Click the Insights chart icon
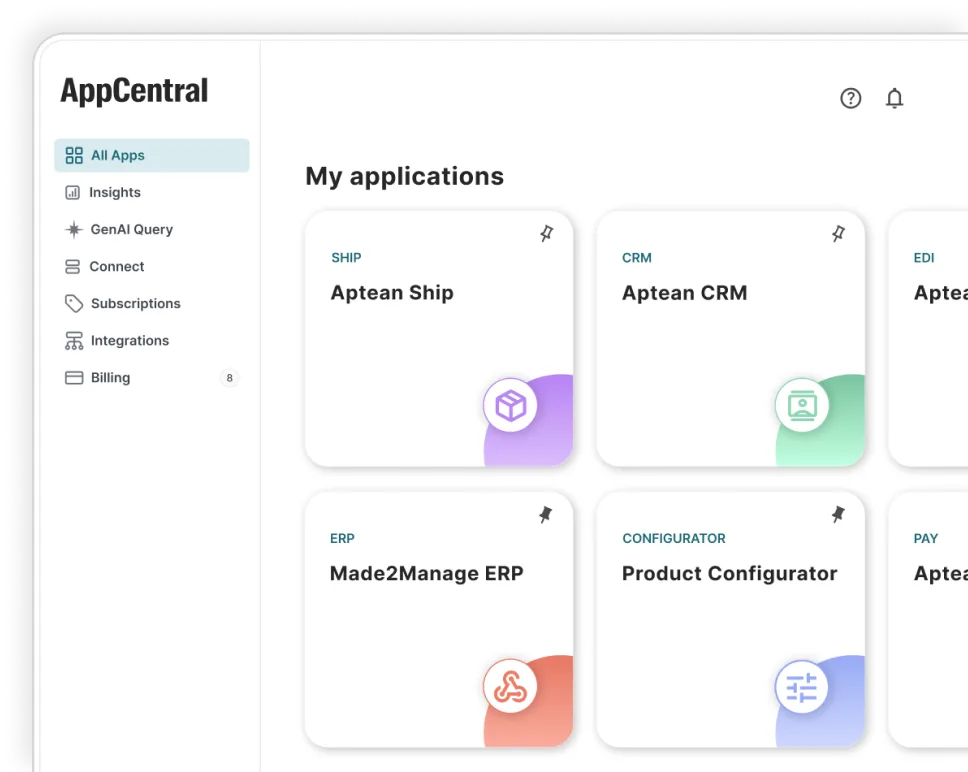968x772 pixels. coord(72,193)
